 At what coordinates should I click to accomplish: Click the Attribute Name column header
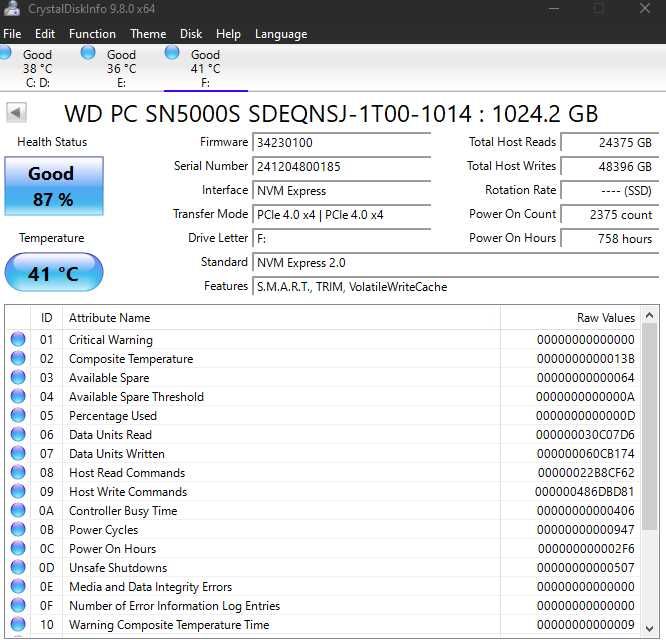click(281, 318)
